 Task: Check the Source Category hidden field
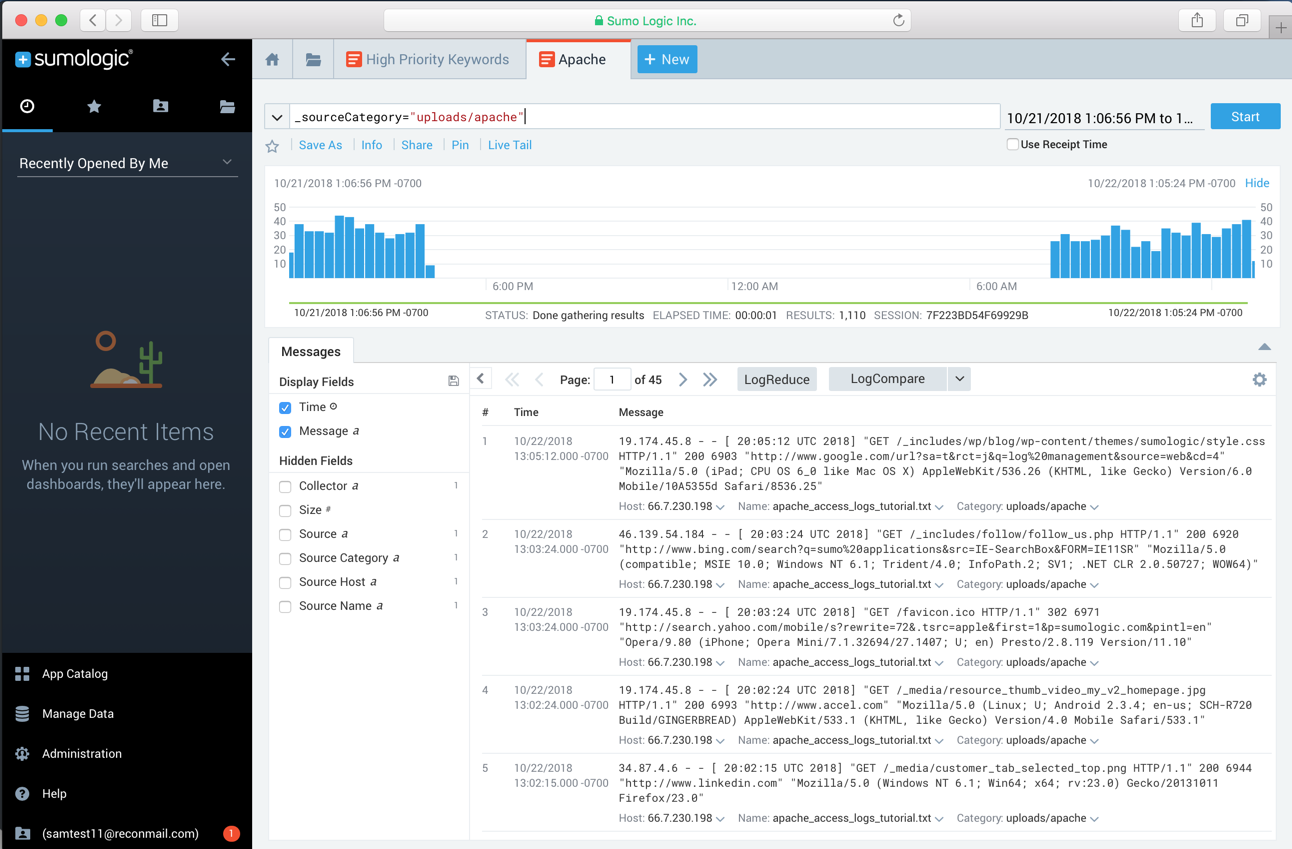[x=285, y=559]
